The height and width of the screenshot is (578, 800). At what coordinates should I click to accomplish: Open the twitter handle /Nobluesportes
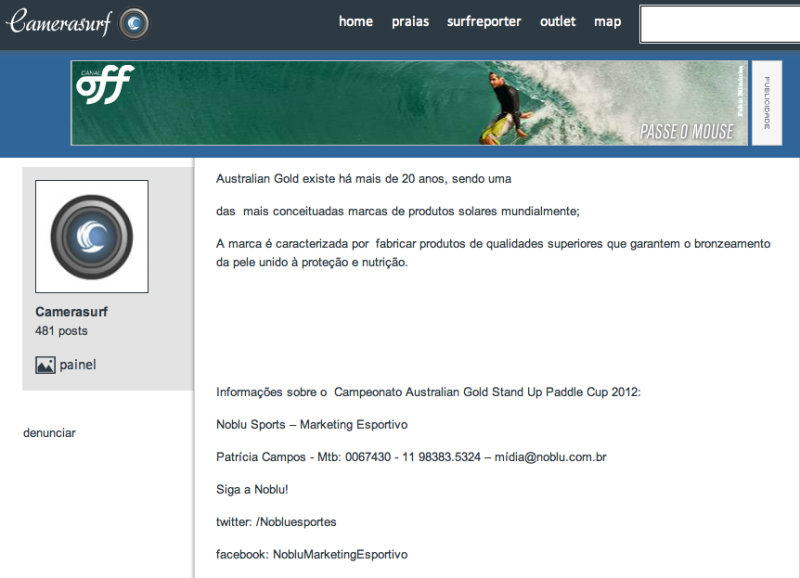(x=298, y=522)
